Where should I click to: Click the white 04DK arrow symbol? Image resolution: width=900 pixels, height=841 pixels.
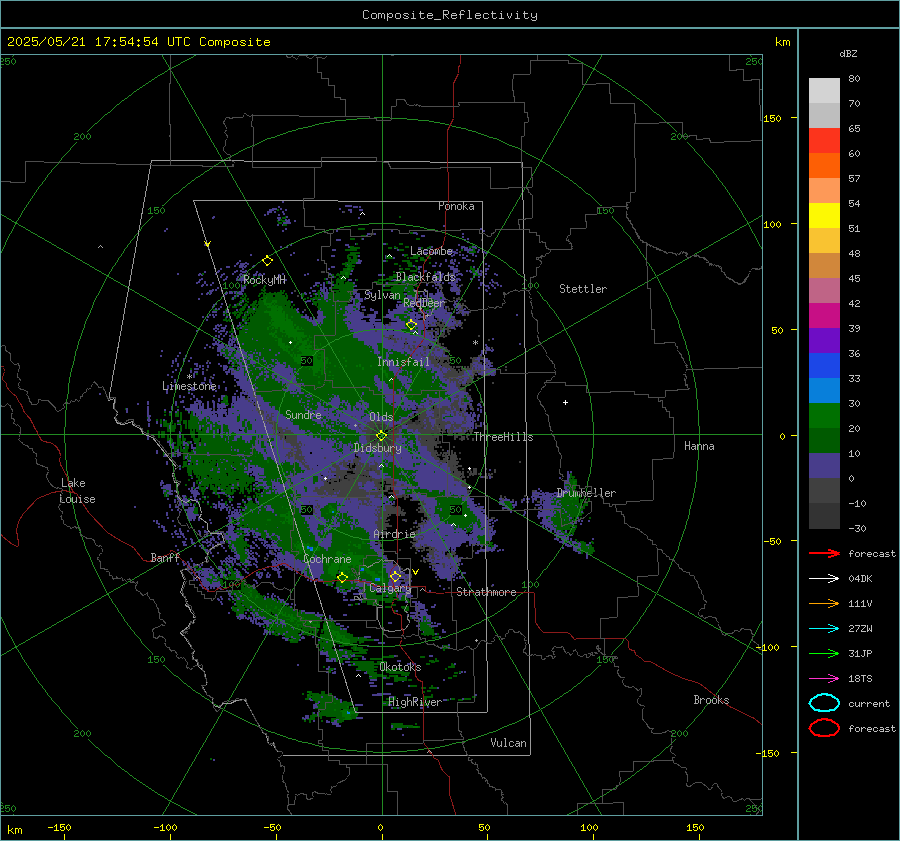[824, 578]
